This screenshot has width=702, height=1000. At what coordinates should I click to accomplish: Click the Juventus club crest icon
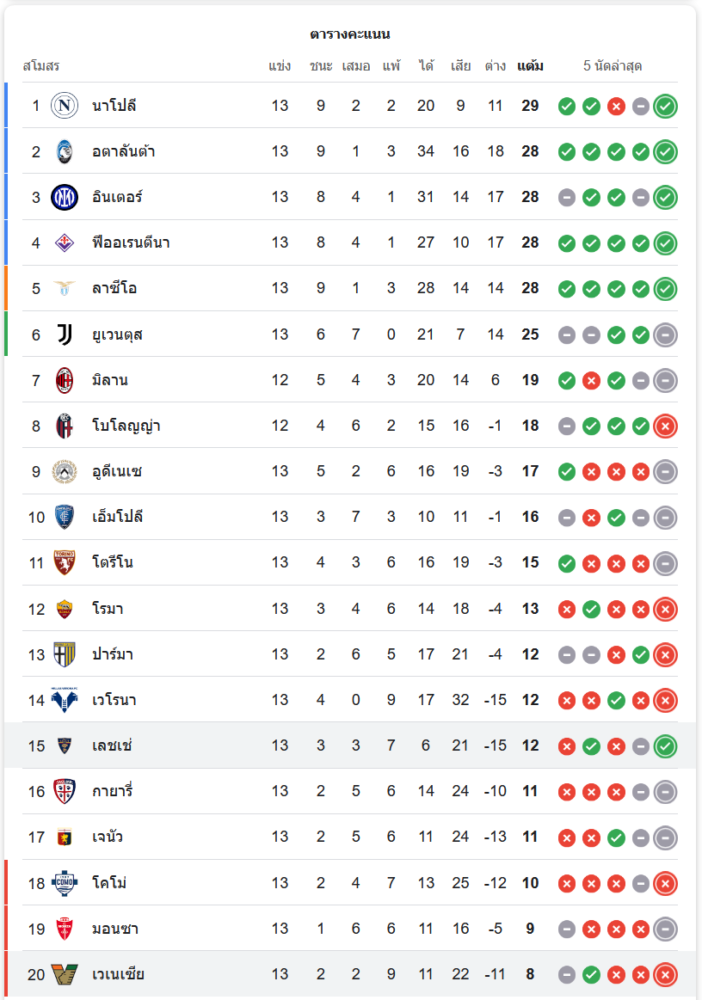tap(65, 335)
